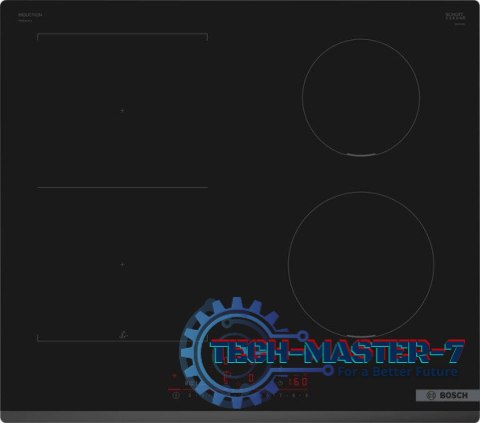Tap the pan symbol on flex zone edge
Screen dimensions: 480x423
point(124,335)
